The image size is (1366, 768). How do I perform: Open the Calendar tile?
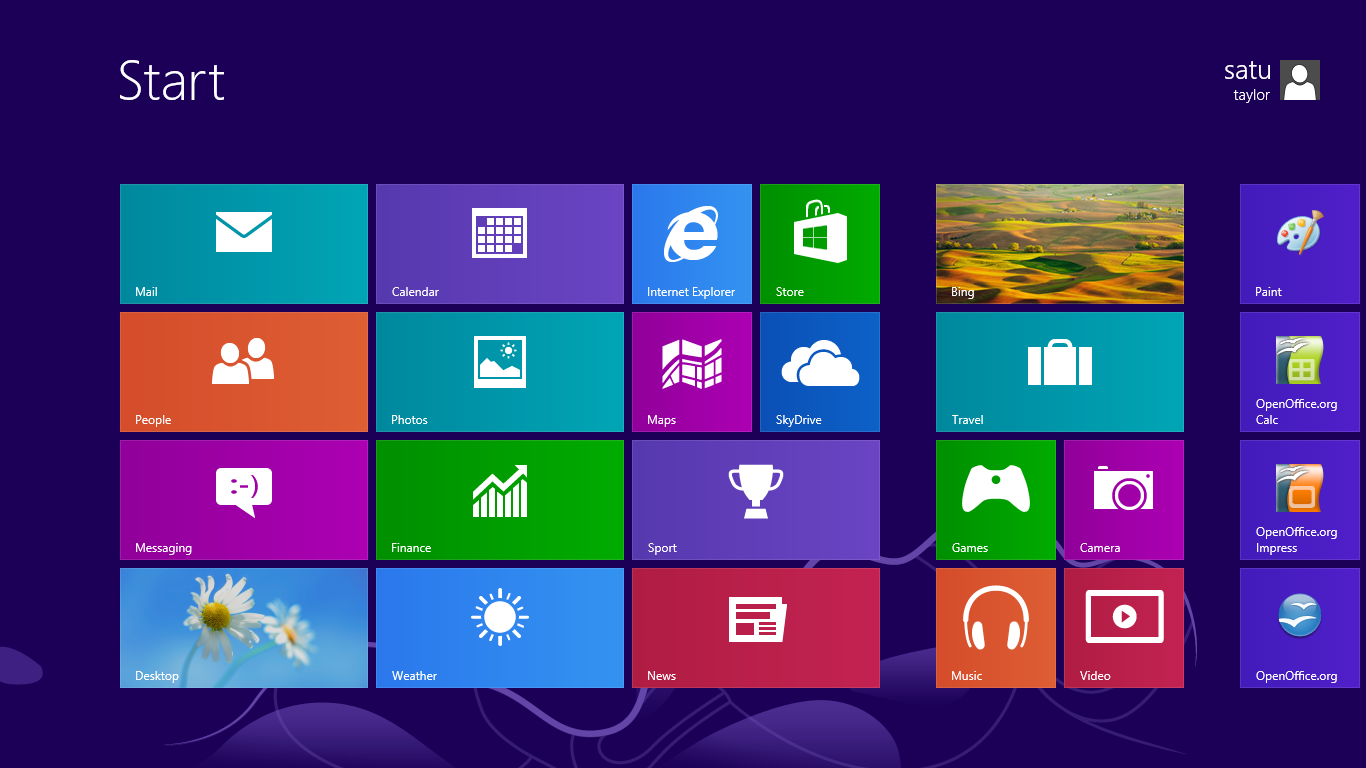[x=500, y=244]
